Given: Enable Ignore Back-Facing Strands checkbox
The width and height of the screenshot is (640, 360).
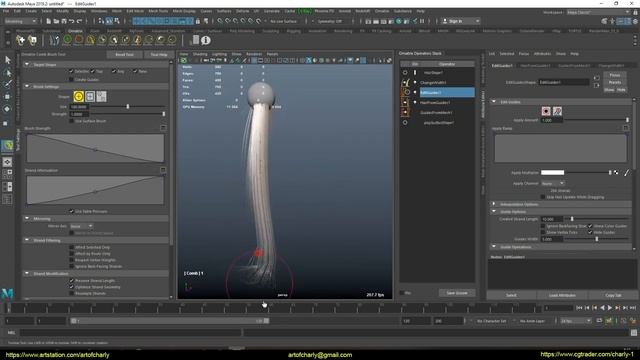Looking at the screenshot, I should (71, 266).
